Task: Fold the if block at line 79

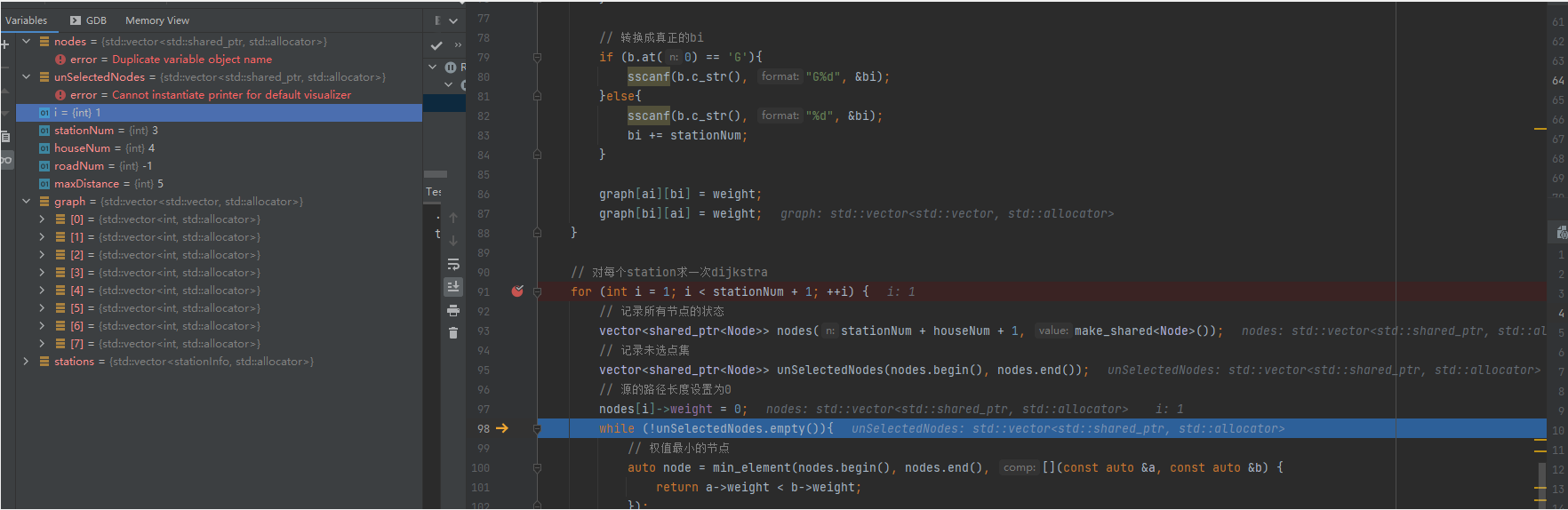Action: coord(537,57)
